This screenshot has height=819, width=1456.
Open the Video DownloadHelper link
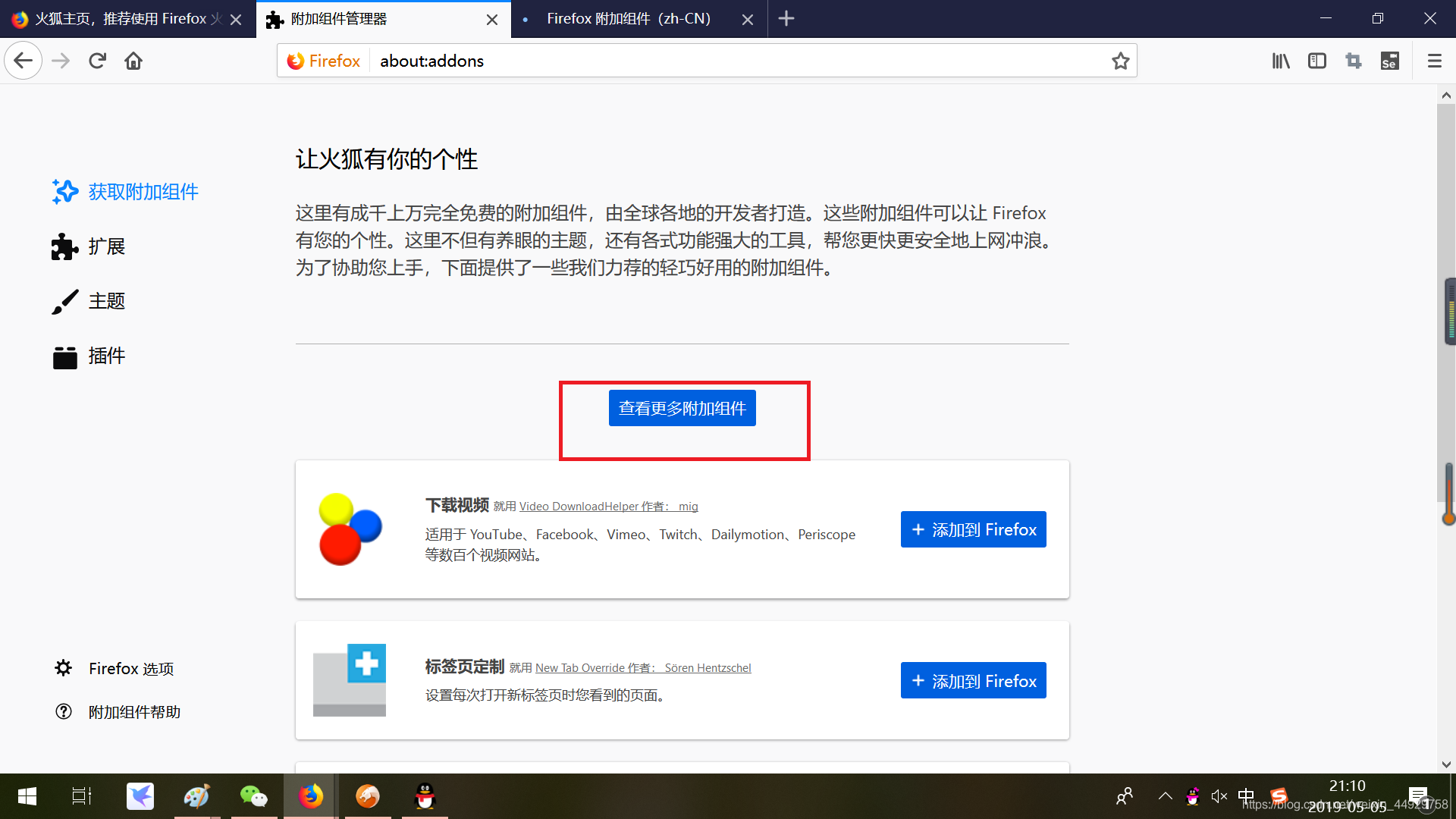click(x=608, y=507)
